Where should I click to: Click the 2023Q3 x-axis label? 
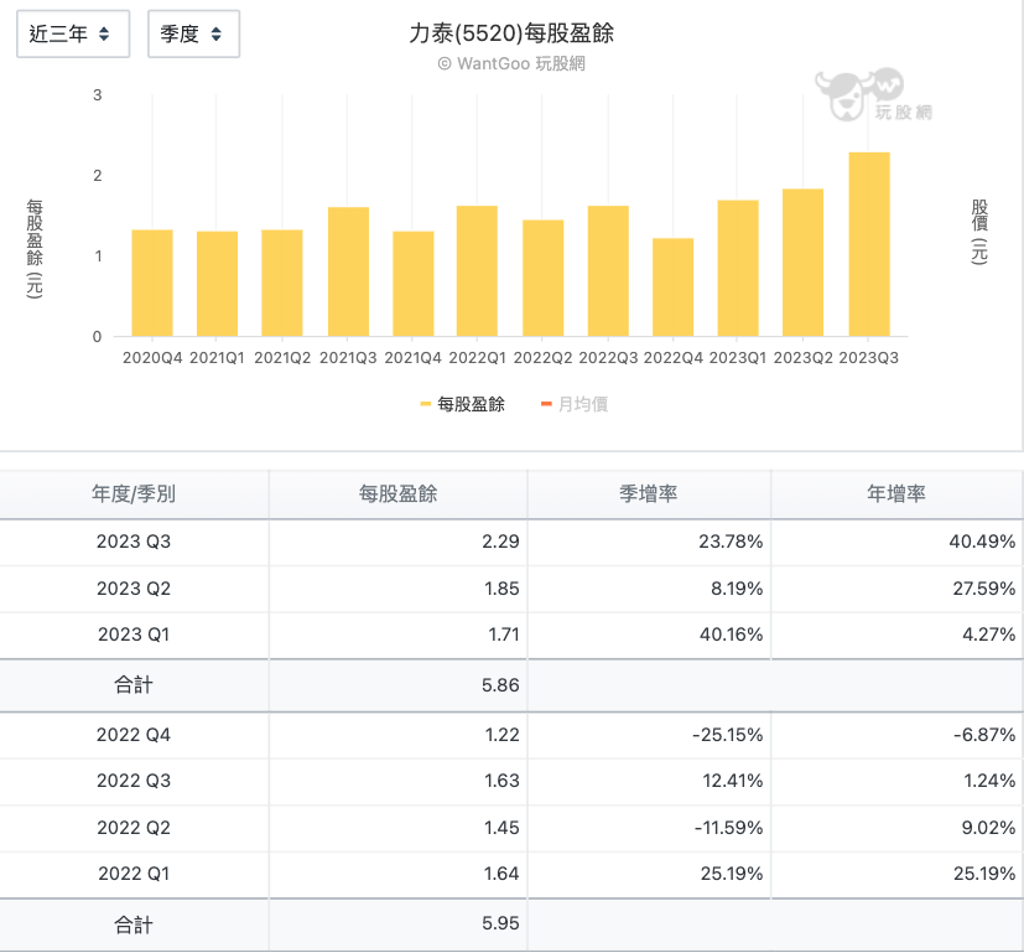(x=869, y=358)
